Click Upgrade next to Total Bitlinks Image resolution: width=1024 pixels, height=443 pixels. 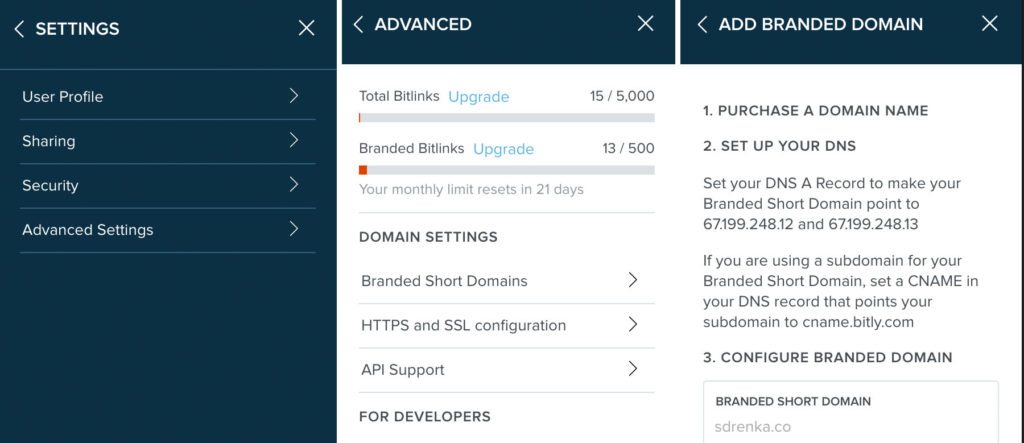[478, 97]
